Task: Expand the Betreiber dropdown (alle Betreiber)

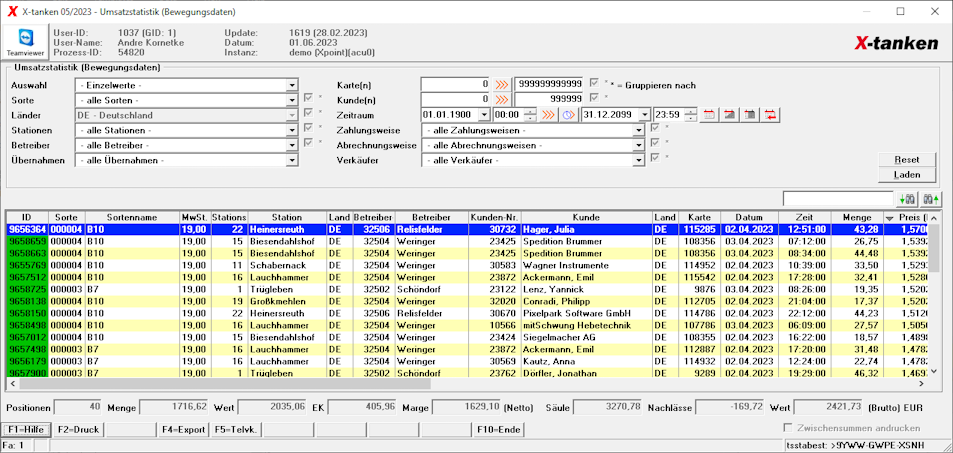Action: [292, 145]
